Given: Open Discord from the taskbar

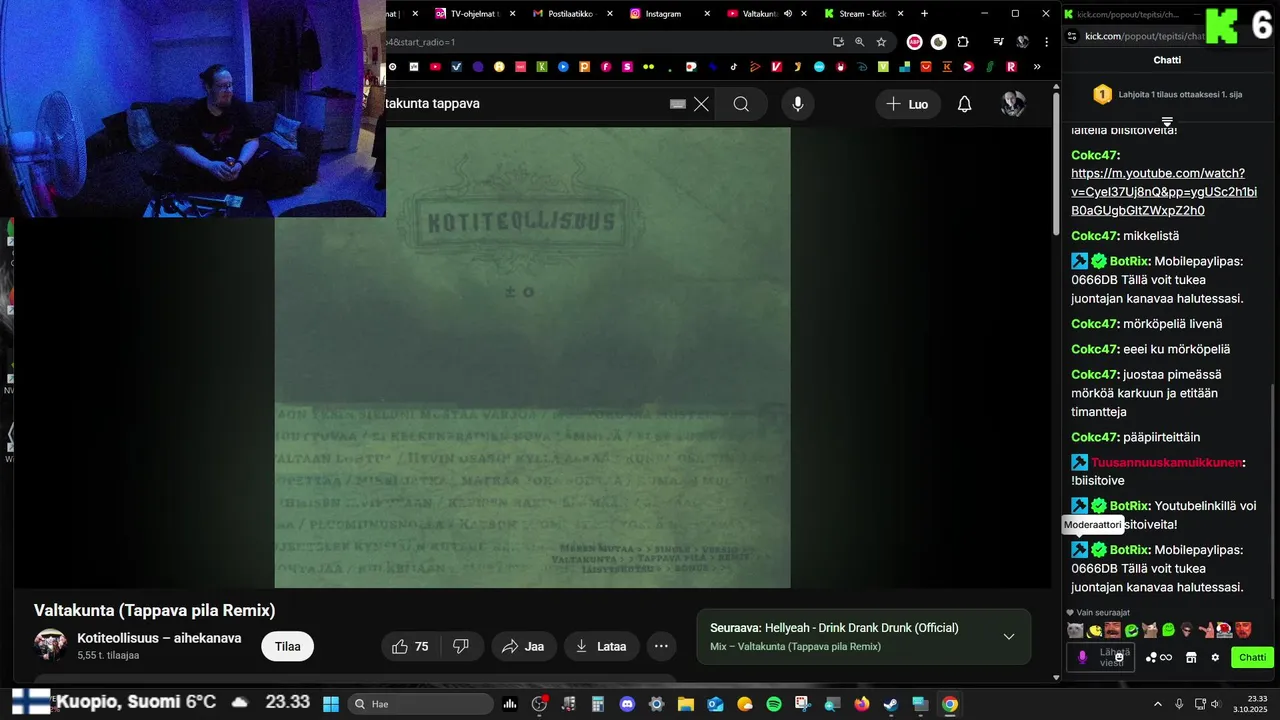Looking at the screenshot, I should point(627,704).
